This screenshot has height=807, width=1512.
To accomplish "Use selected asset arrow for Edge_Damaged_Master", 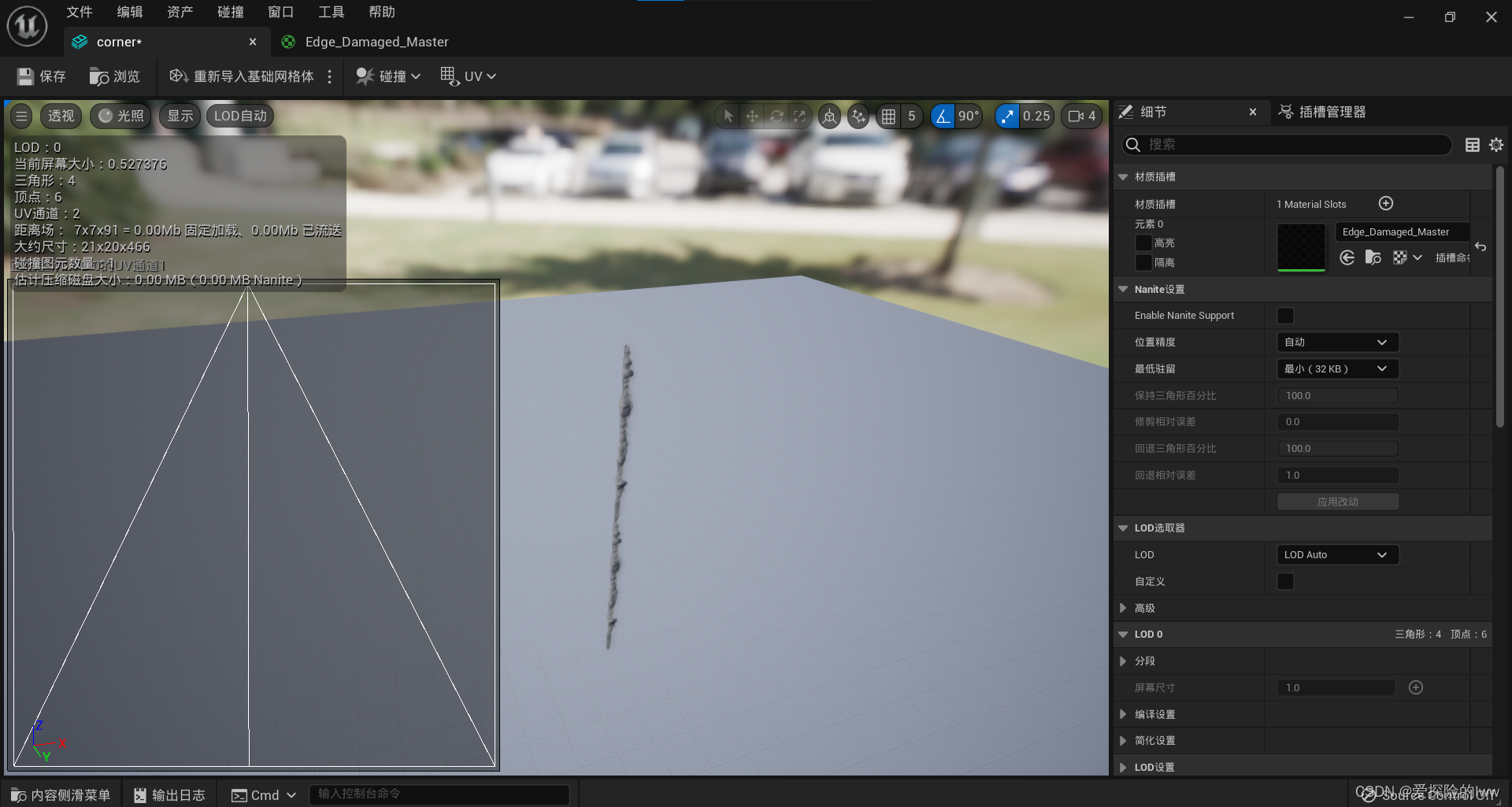I will coord(1347,257).
